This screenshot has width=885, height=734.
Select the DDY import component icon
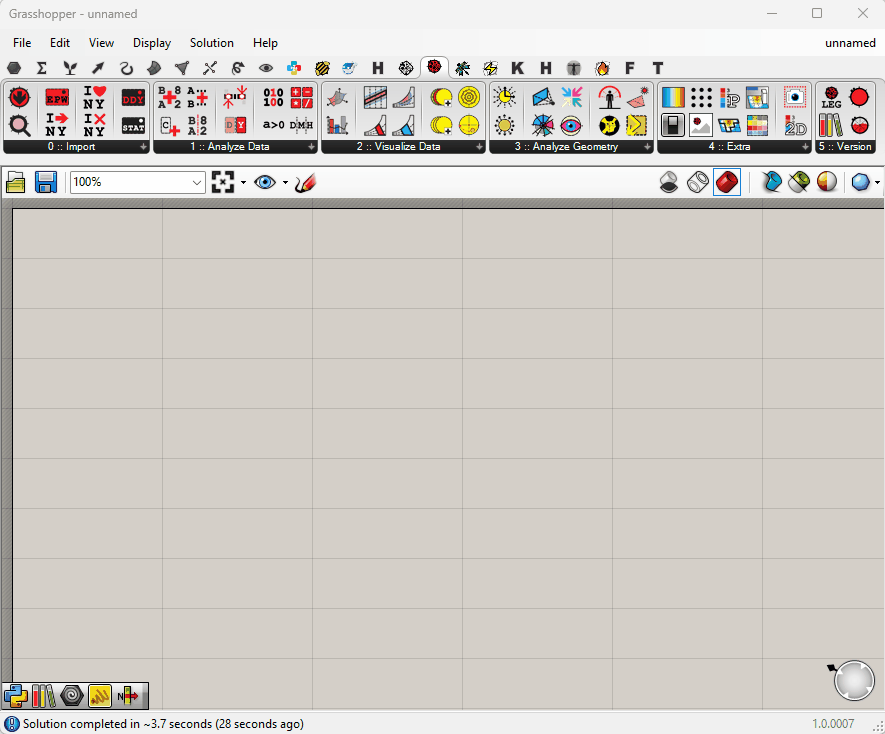(x=133, y=98)
